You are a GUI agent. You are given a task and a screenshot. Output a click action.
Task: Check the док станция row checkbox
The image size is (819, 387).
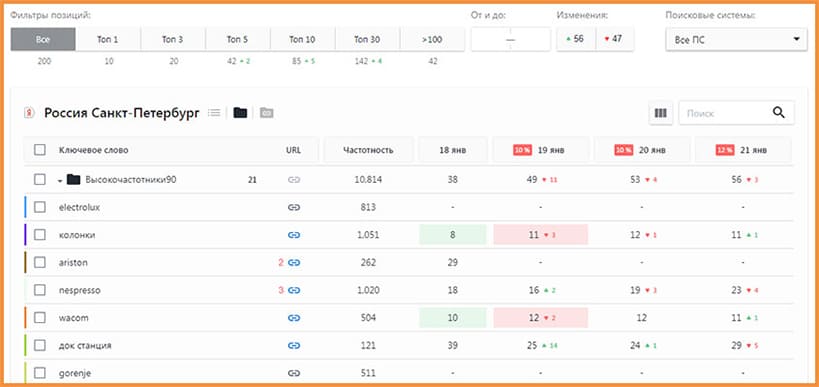40,345
